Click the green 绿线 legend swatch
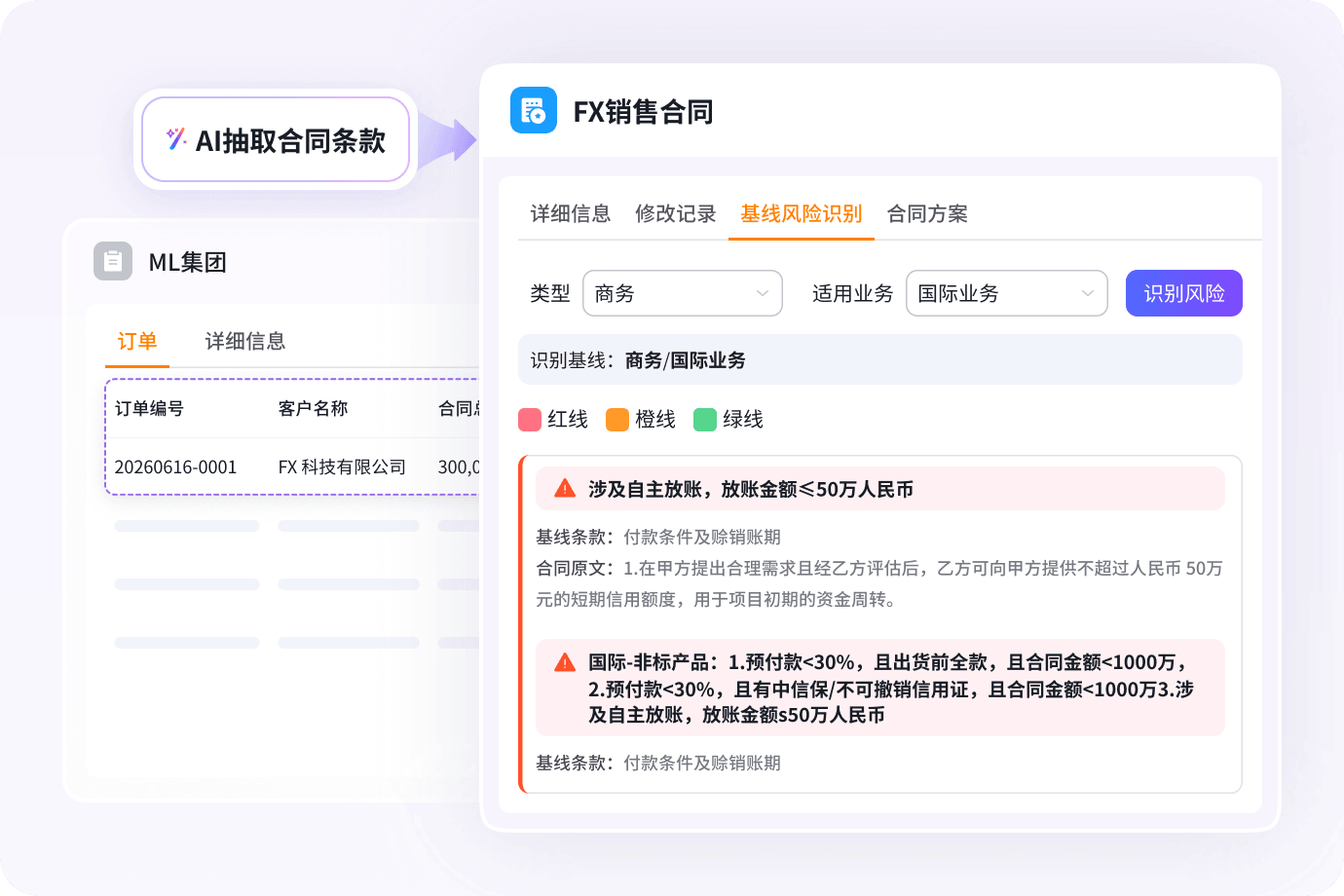 point(705,420)
